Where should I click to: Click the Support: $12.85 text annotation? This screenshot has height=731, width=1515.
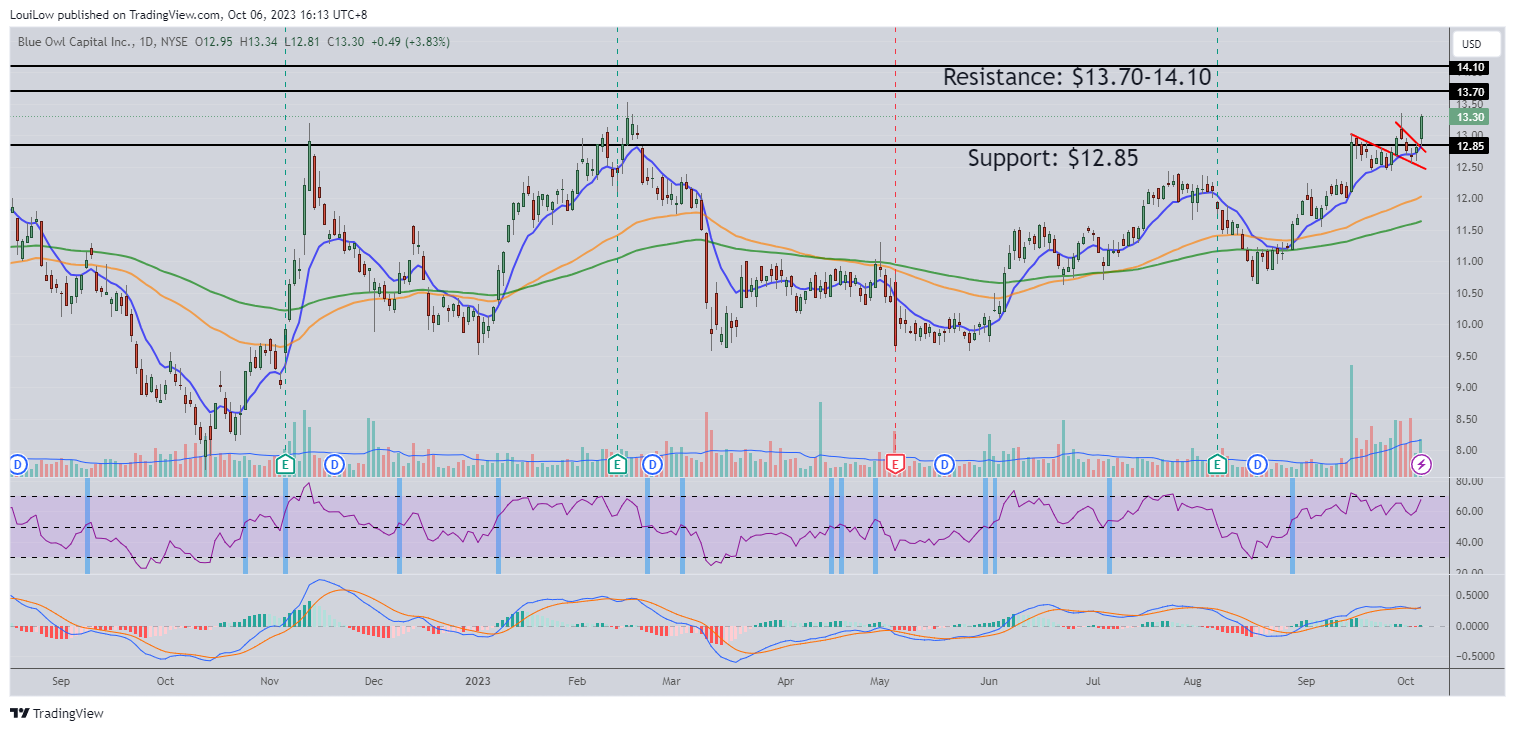point(1053,158)
